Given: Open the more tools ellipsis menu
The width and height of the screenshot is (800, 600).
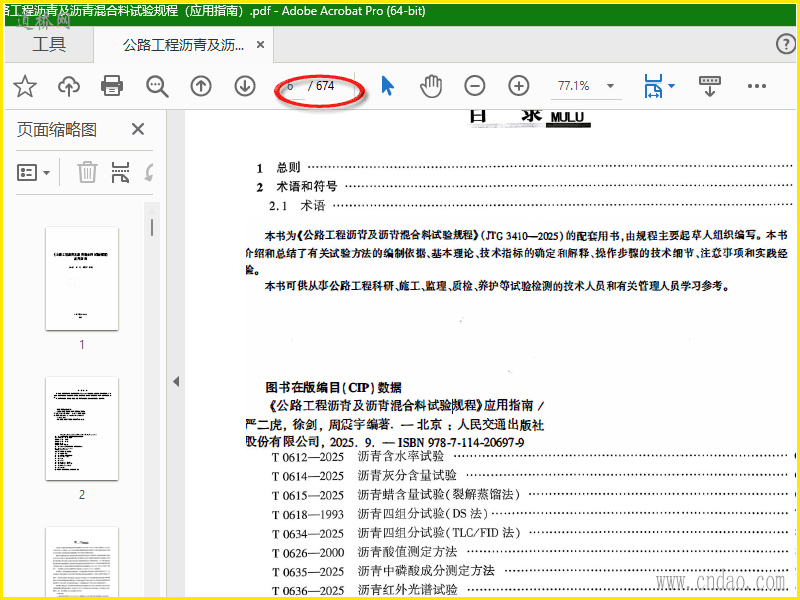Looking at the screenshot, I should tap(757, 86).
